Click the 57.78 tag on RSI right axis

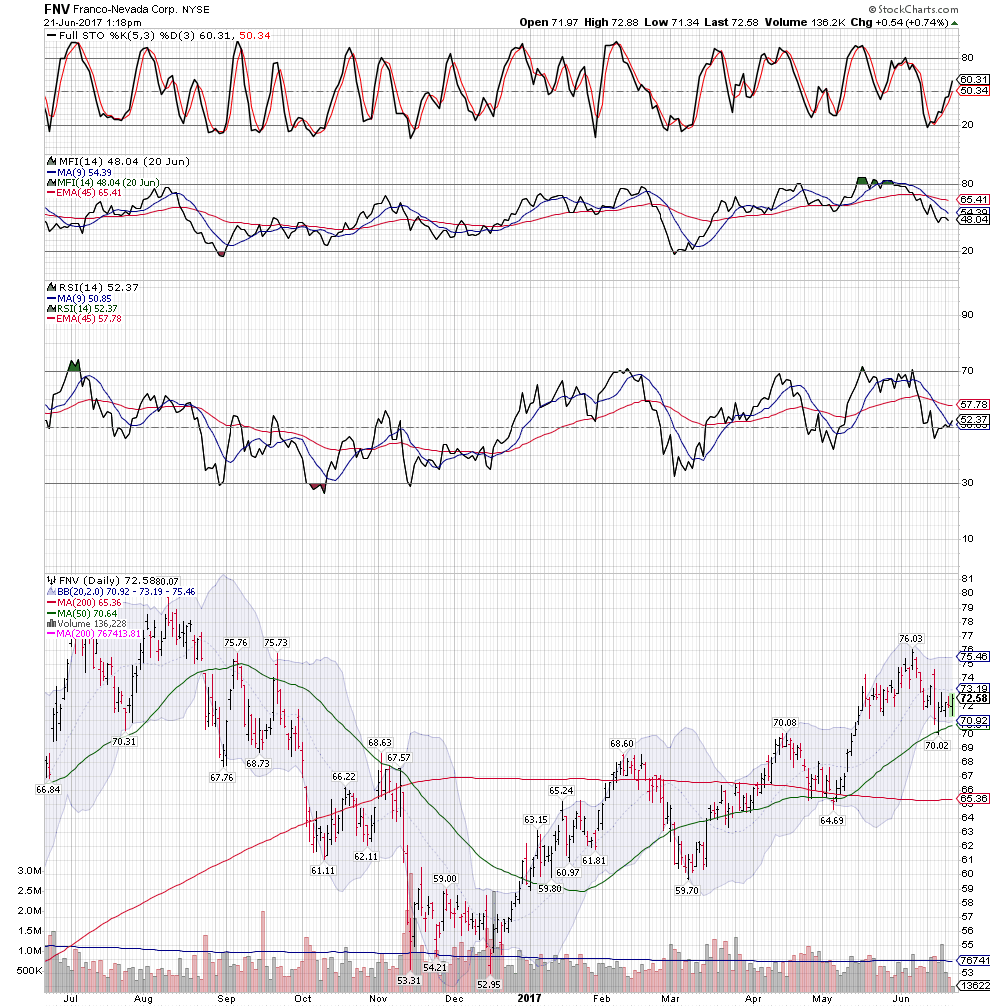[x=974, y=405]
